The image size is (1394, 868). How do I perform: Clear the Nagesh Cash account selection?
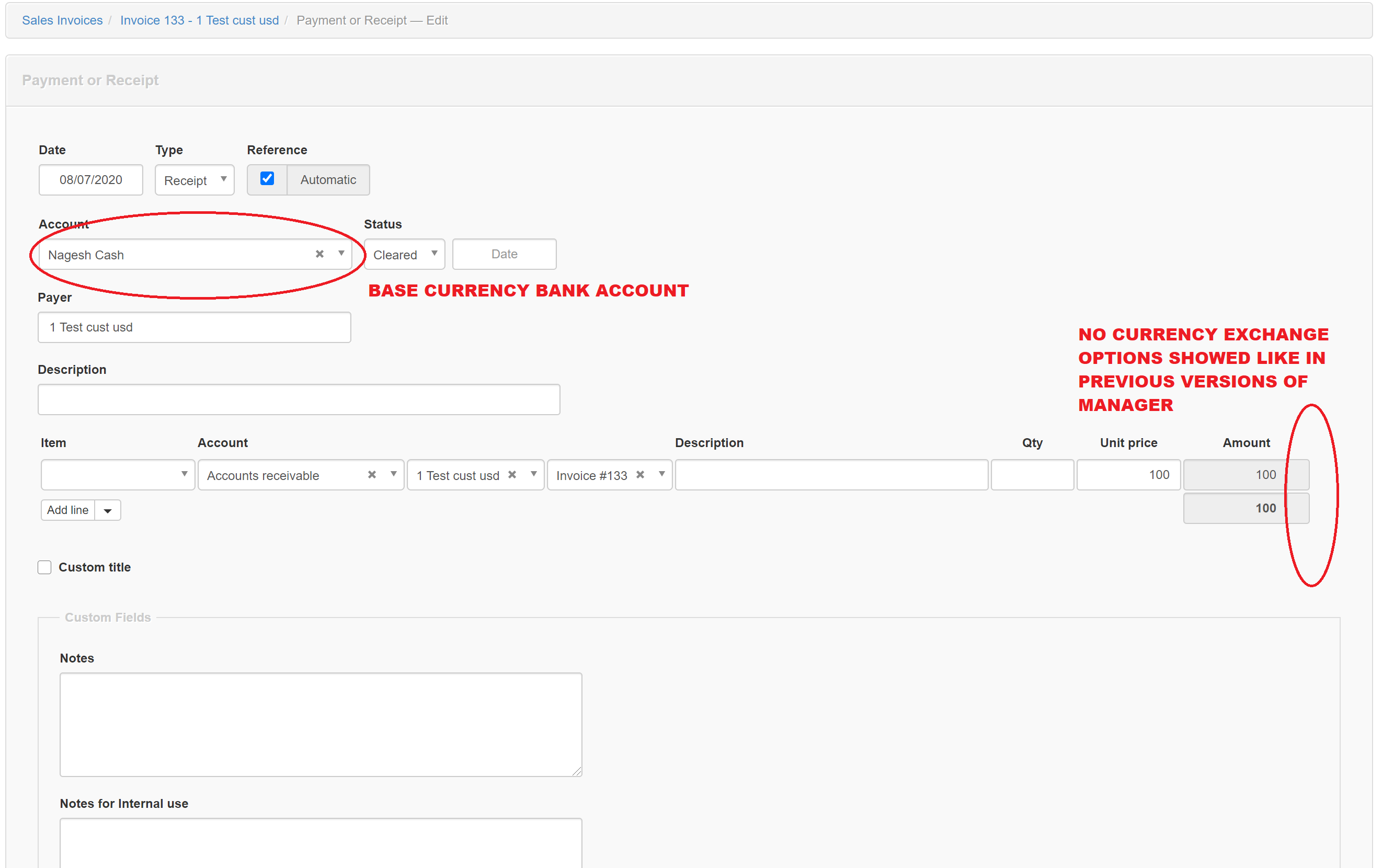(319, 254)
